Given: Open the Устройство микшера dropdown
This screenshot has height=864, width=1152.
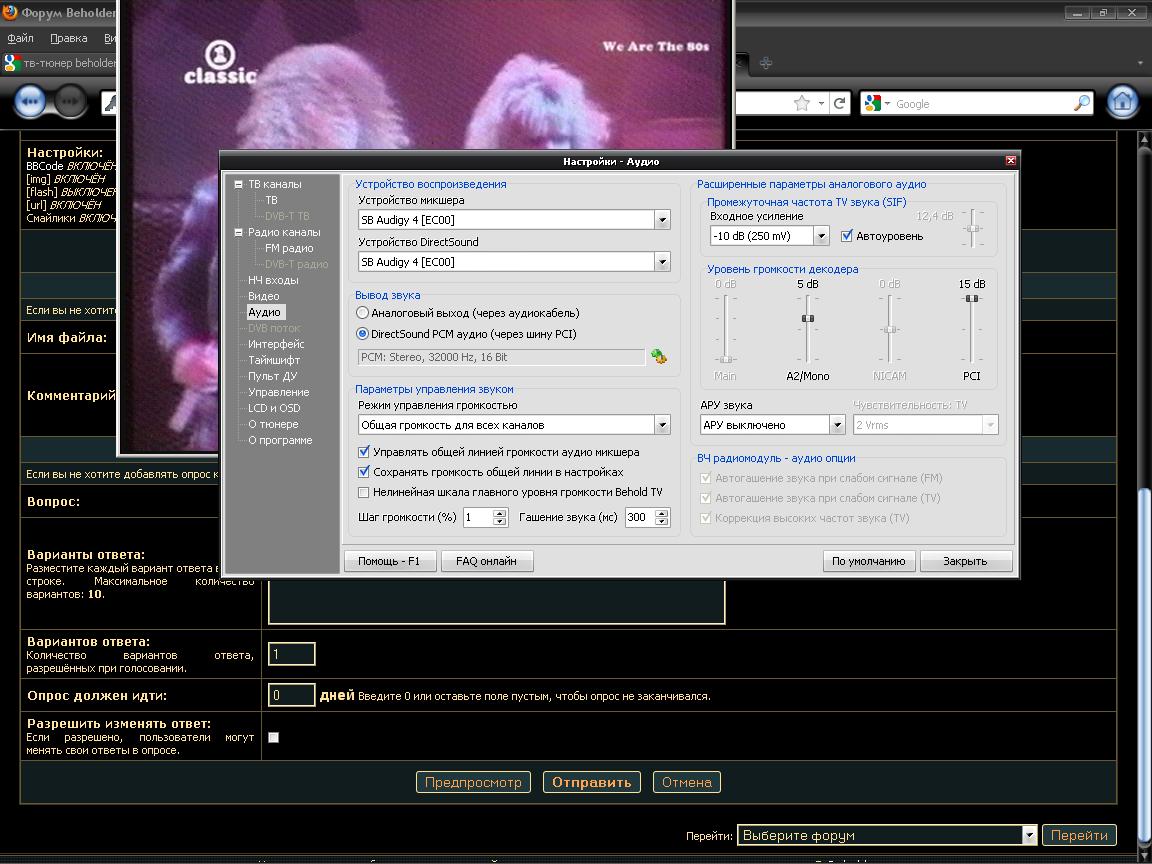Looking at the screenshot, I should click(x=662, y=220).
